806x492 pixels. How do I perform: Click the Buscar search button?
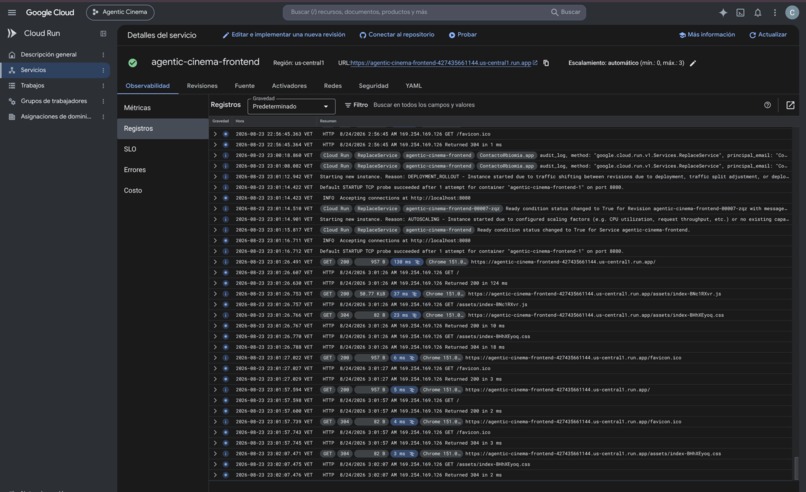pos(565,12)
